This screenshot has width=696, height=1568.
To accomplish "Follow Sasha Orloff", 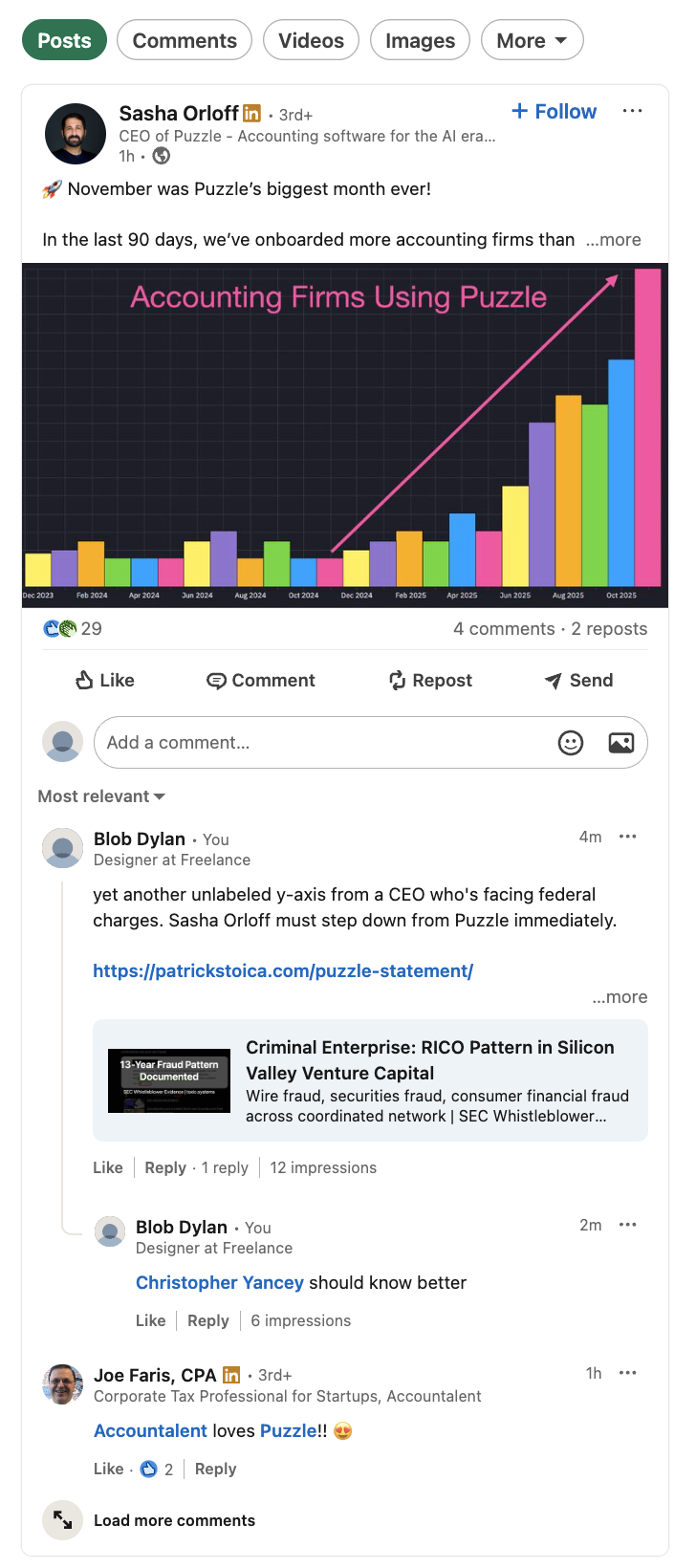I will [x=555, y=112].
